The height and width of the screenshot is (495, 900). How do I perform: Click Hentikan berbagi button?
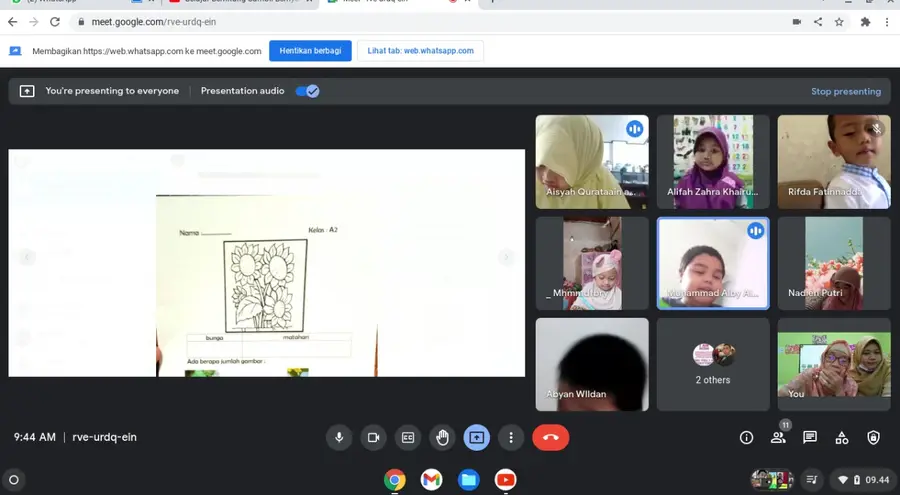(310, 51)
